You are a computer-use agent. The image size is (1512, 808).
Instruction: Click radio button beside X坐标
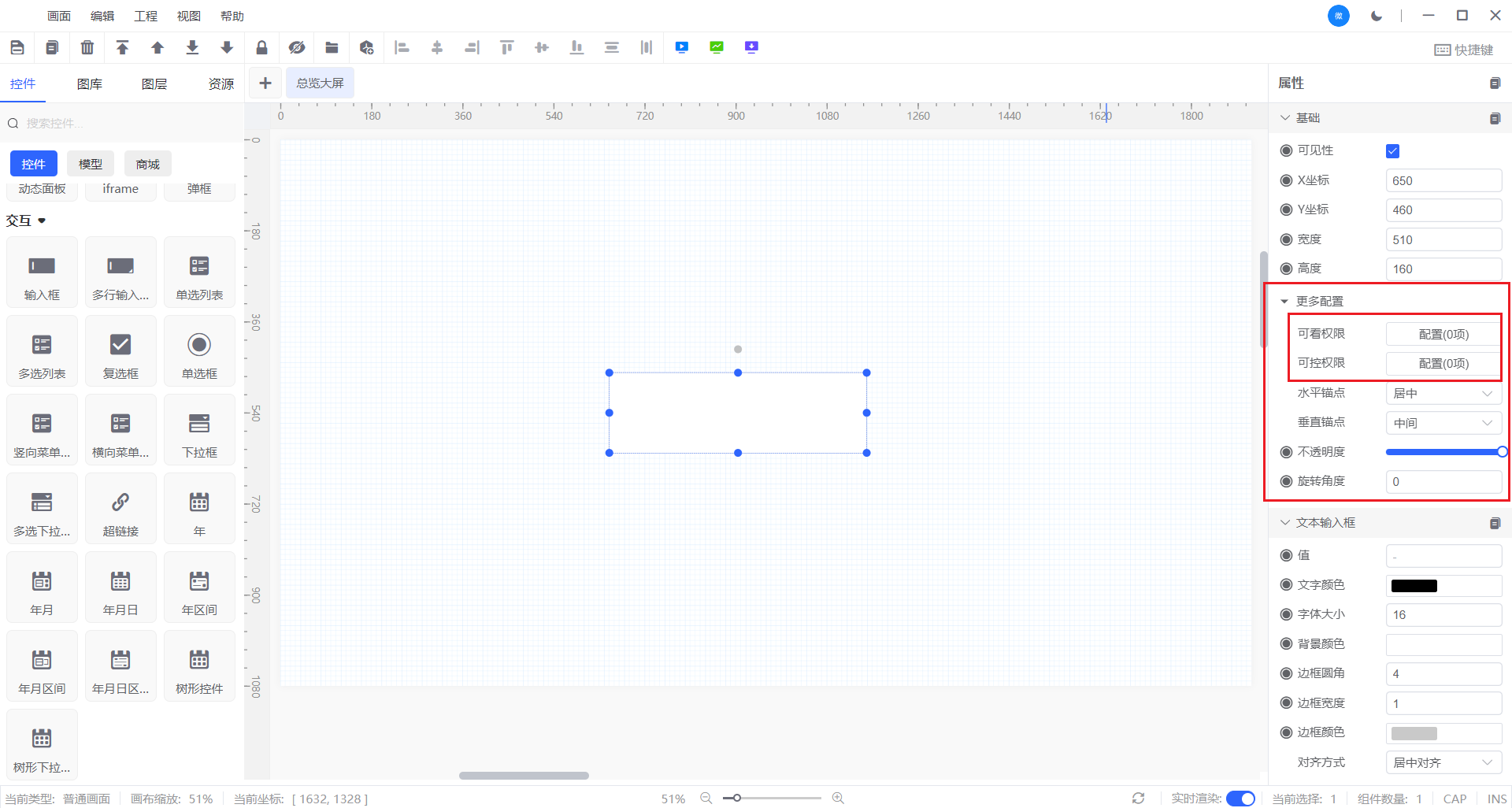(1286, 180)
